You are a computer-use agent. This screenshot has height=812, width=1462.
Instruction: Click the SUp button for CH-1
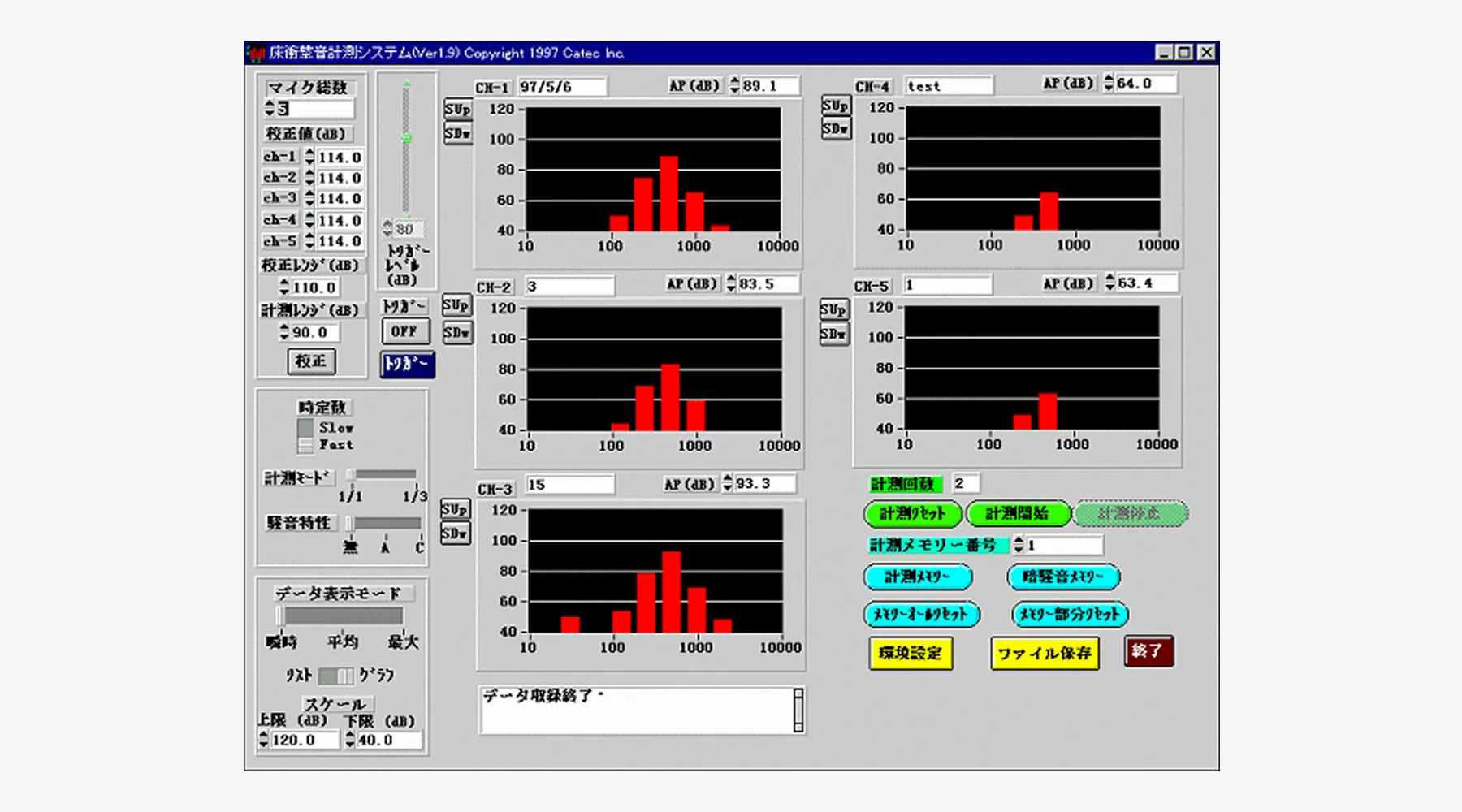pos(457,110)
